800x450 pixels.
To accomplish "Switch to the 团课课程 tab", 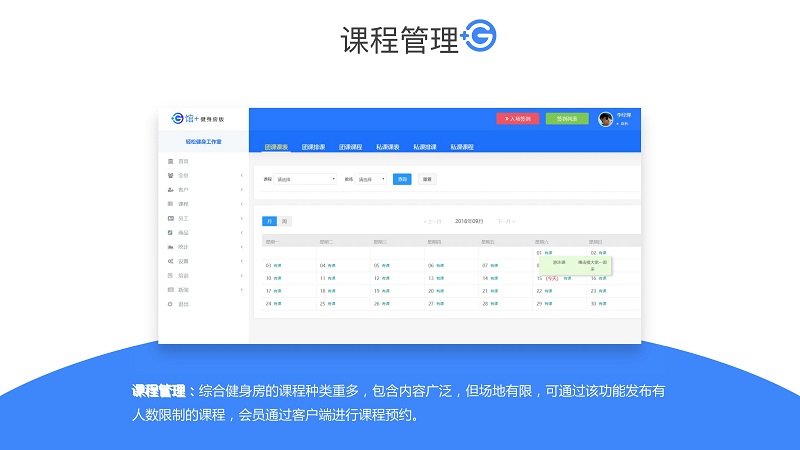I will [351, 147].
